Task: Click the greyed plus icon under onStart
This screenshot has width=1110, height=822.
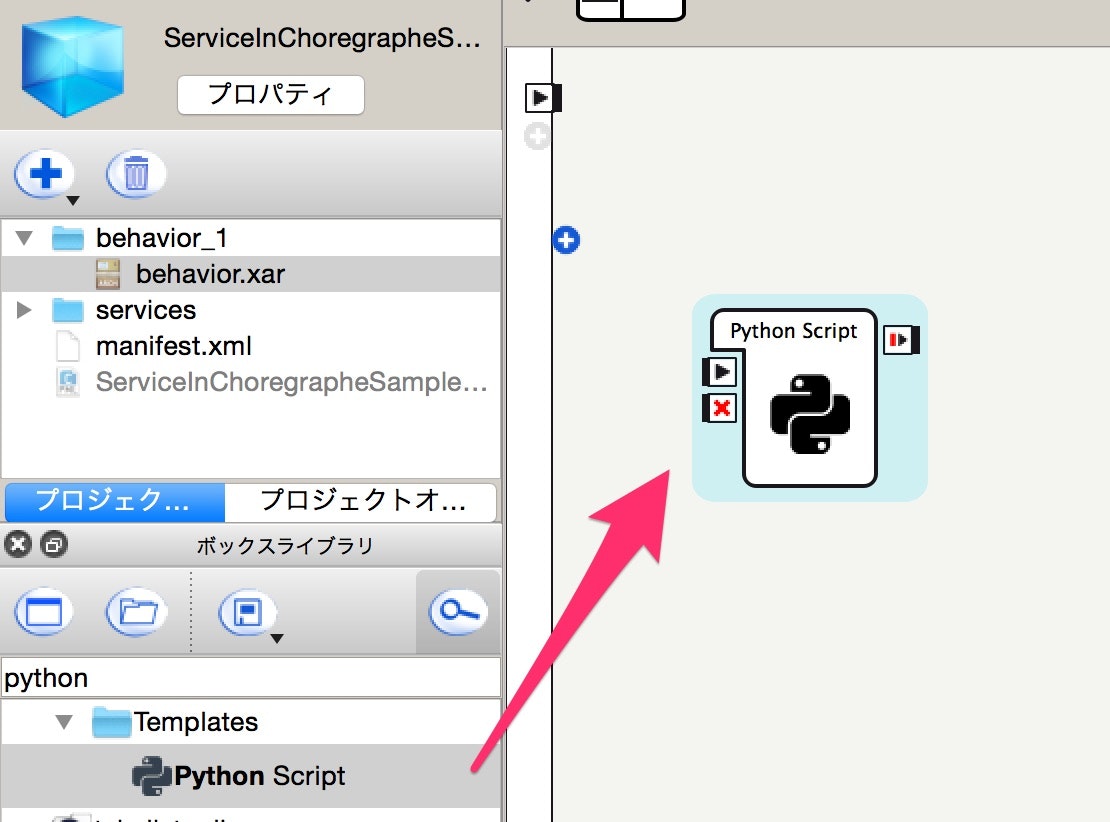Action: click(537, 136)
